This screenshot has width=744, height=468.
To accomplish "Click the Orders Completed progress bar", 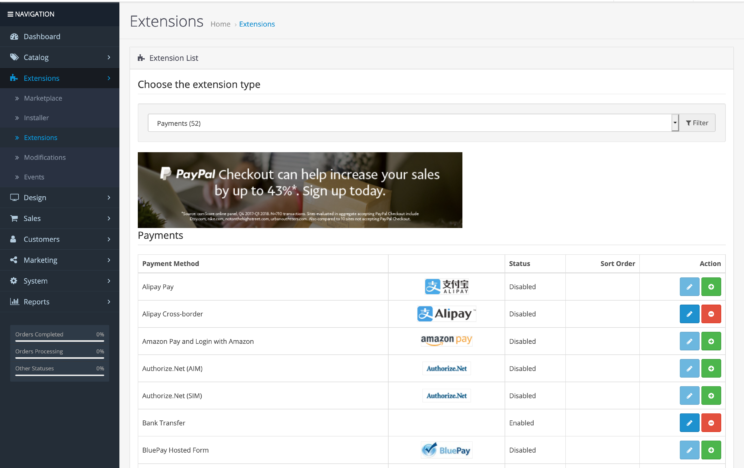I will point(59,341).
